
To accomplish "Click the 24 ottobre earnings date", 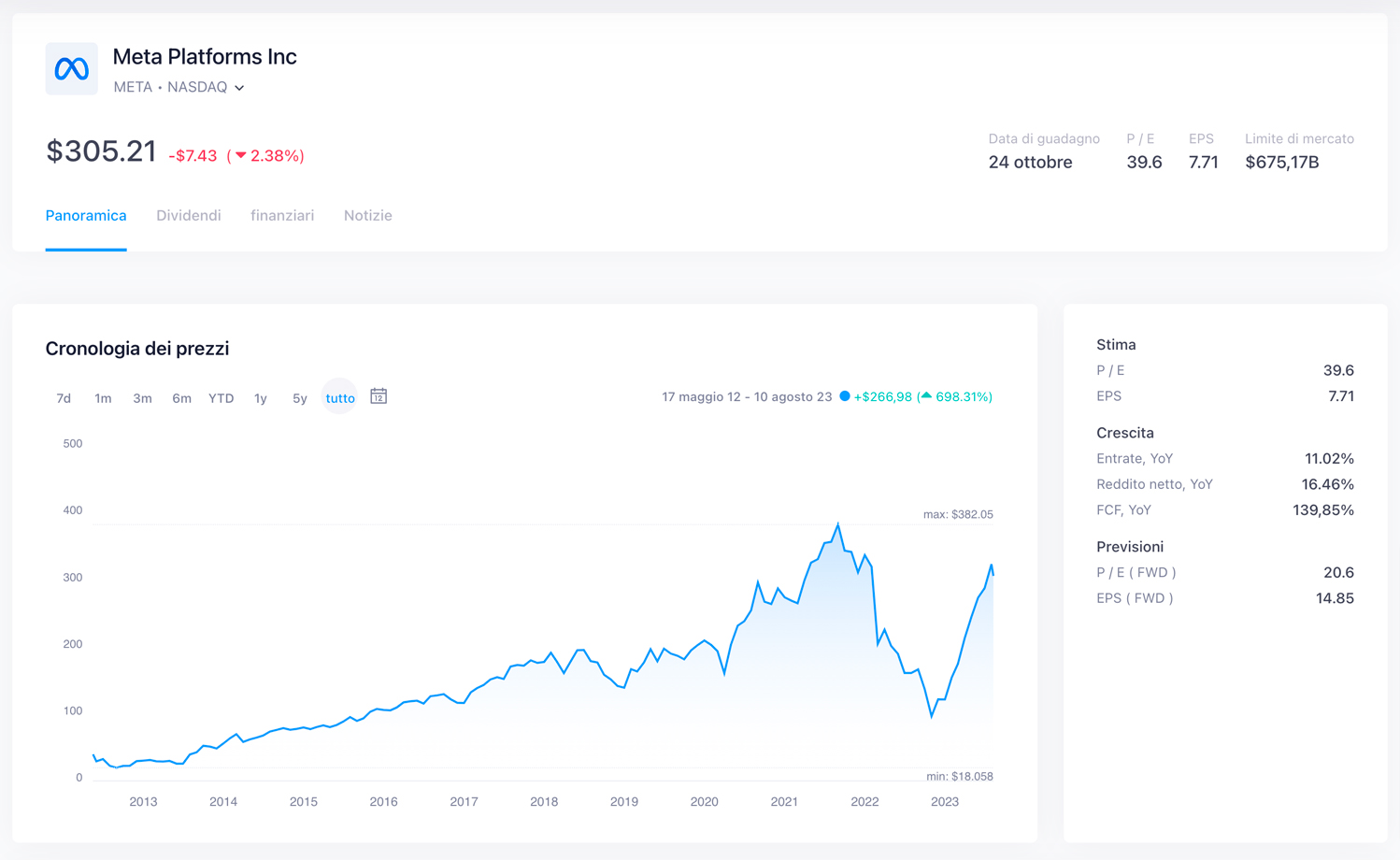I will coord(1030,162).
